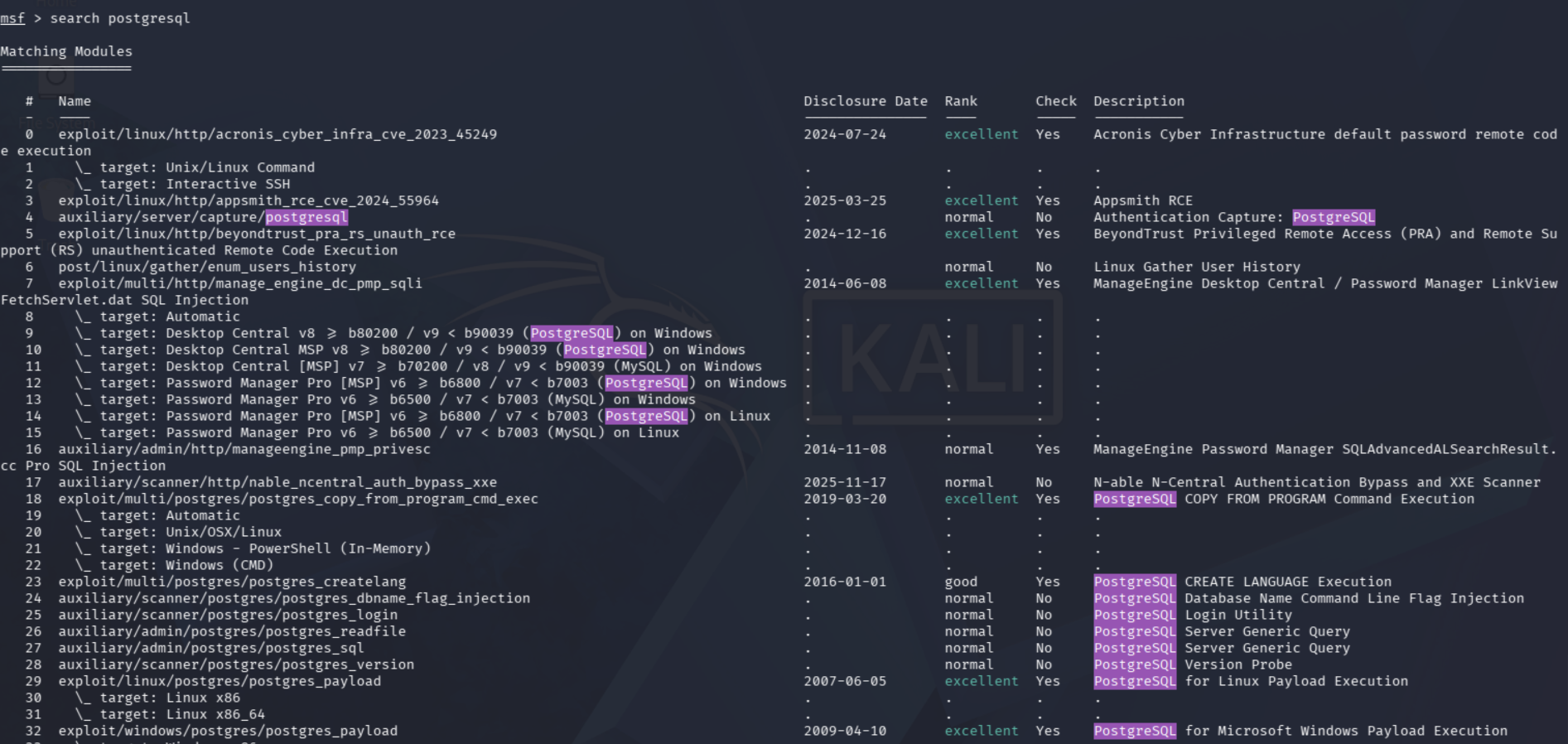1568x744 pixels.
Task: Click disclosure date 2014-11-08
Action: click(845, 449)
